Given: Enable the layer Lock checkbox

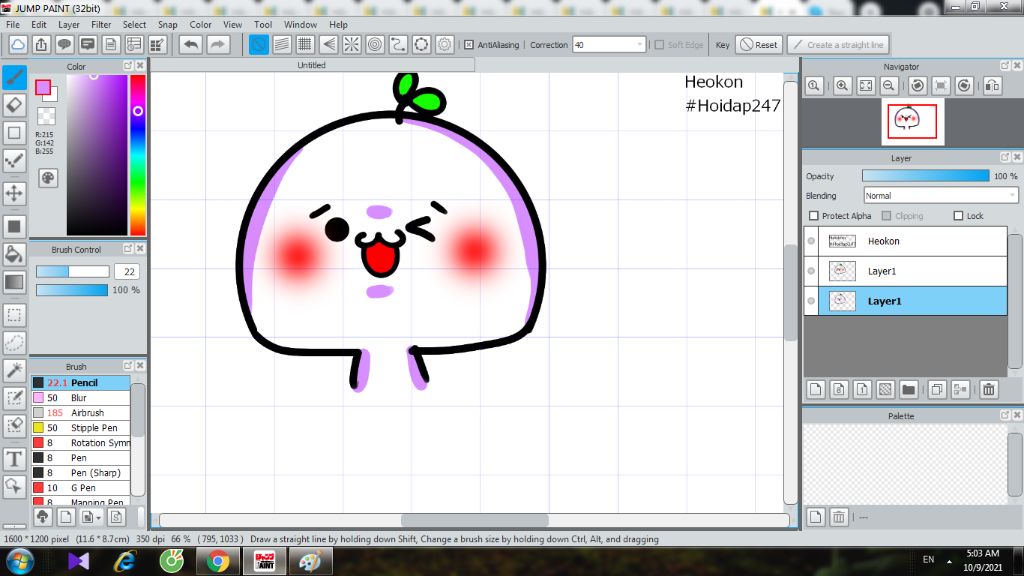Looking at the screenshot, I should pos(958,216).
